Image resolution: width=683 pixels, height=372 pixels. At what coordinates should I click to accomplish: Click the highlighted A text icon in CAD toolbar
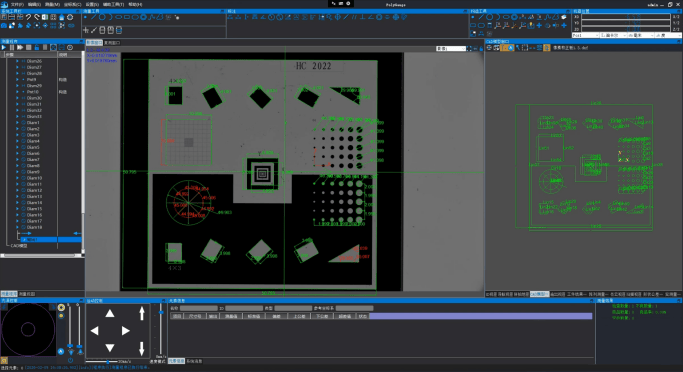pos(511,48)
